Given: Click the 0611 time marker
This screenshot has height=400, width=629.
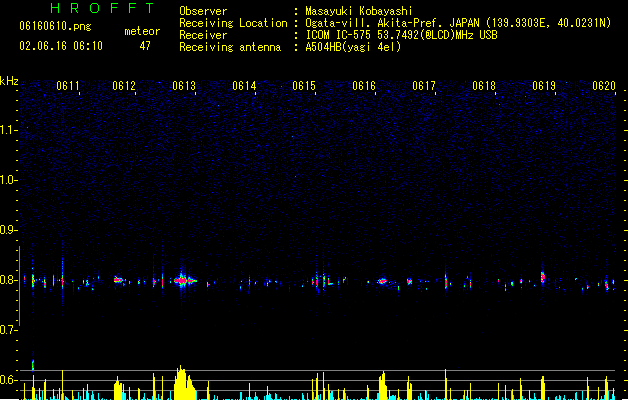Looking at the screenshot, I should tap(68, 86).
